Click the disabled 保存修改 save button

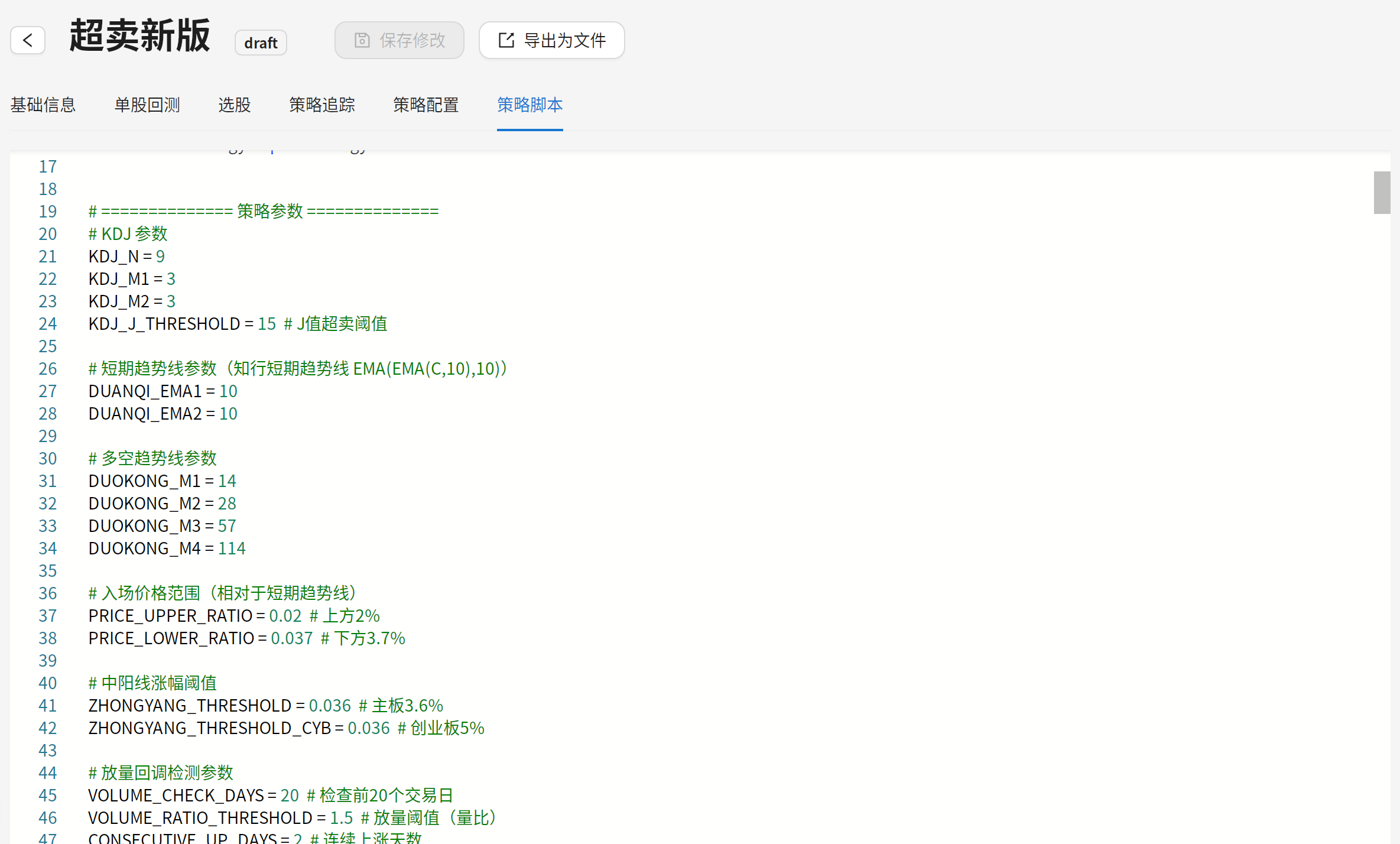pos(399,40)
